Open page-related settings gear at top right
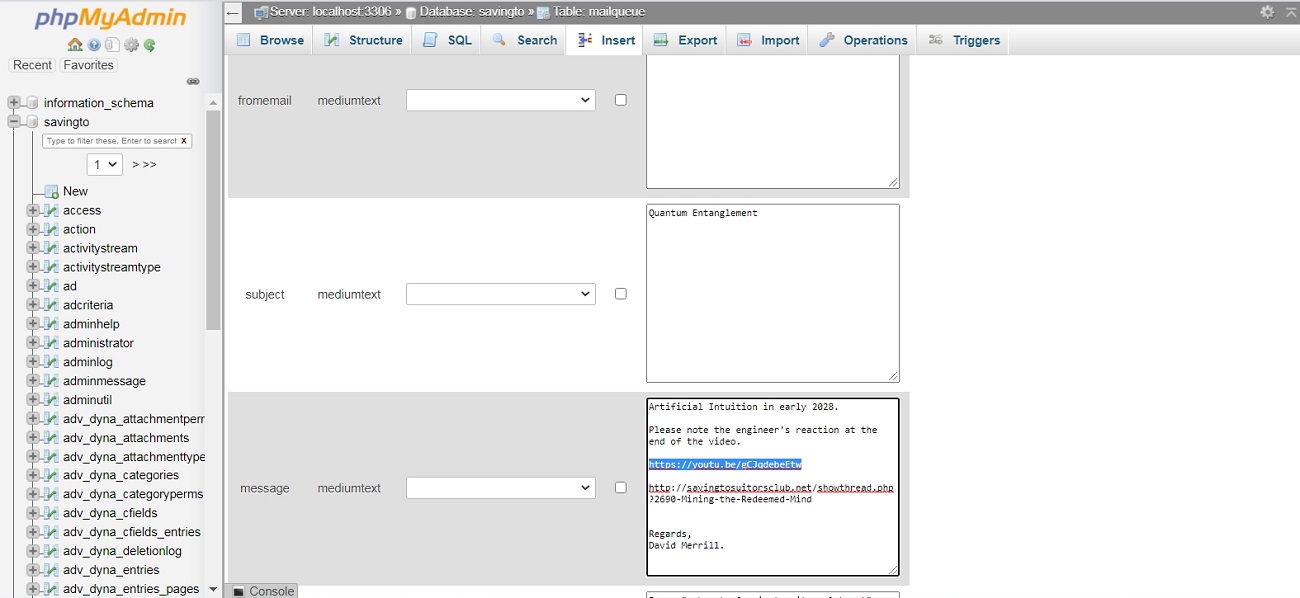1300x598 pixels. point(1267,12)
